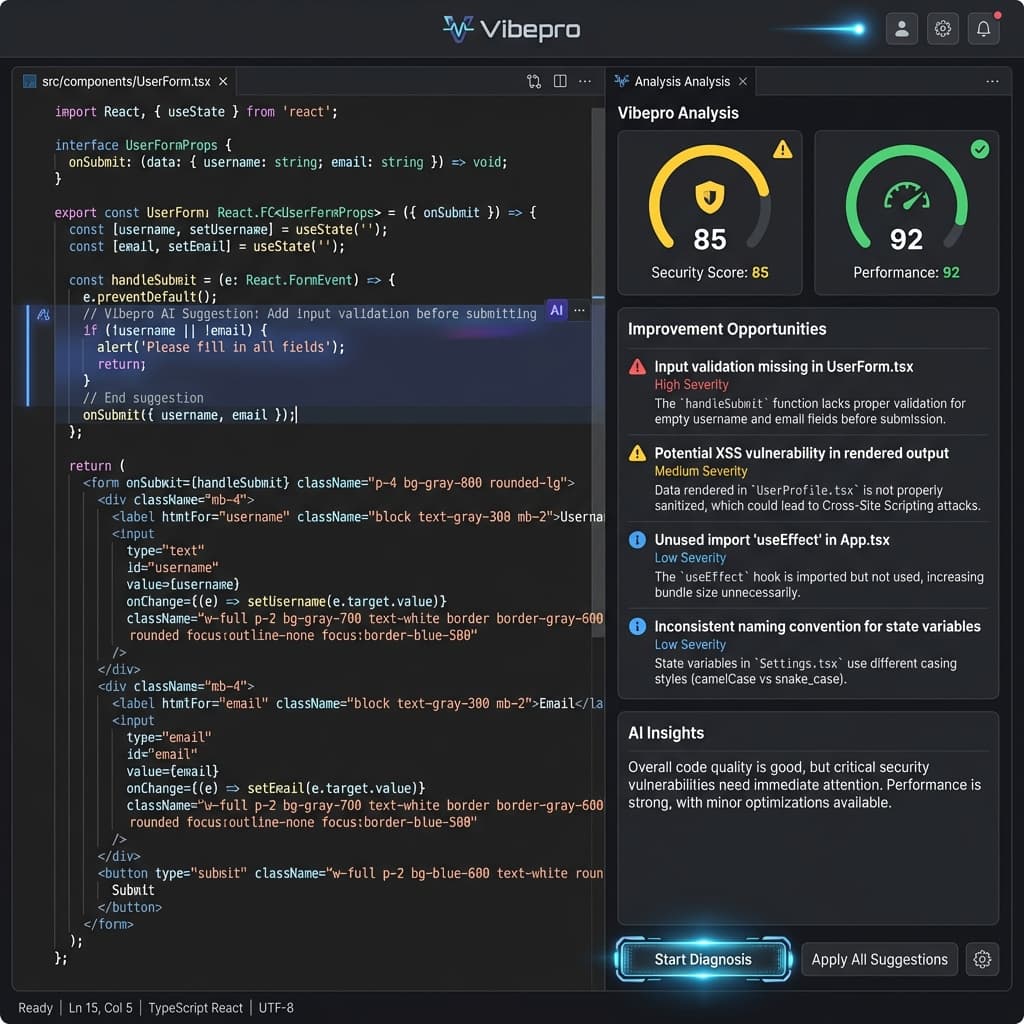
Task: Click TypeScript React in the status bar
Action: 196,1007
